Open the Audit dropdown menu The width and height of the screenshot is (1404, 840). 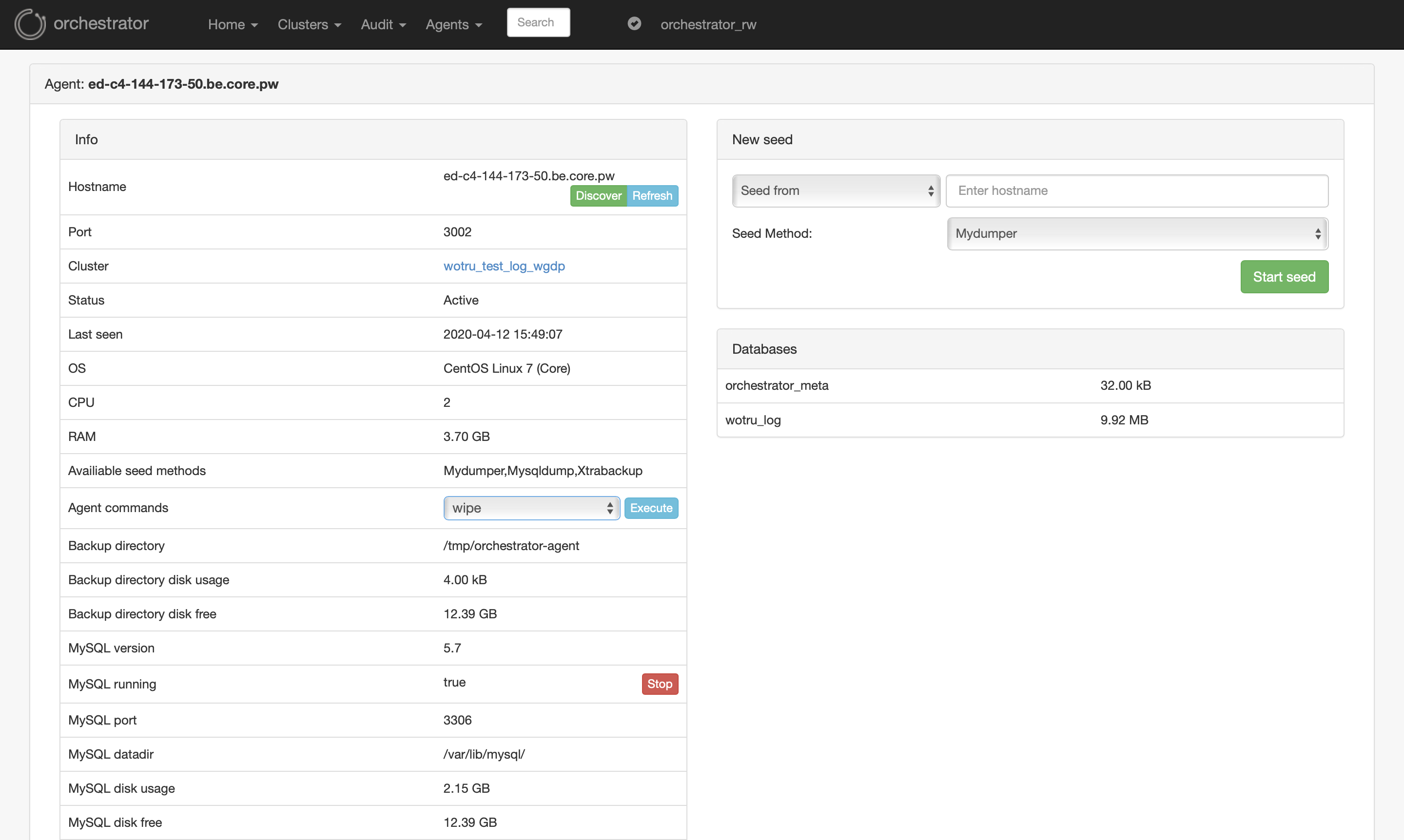(384, 24)
